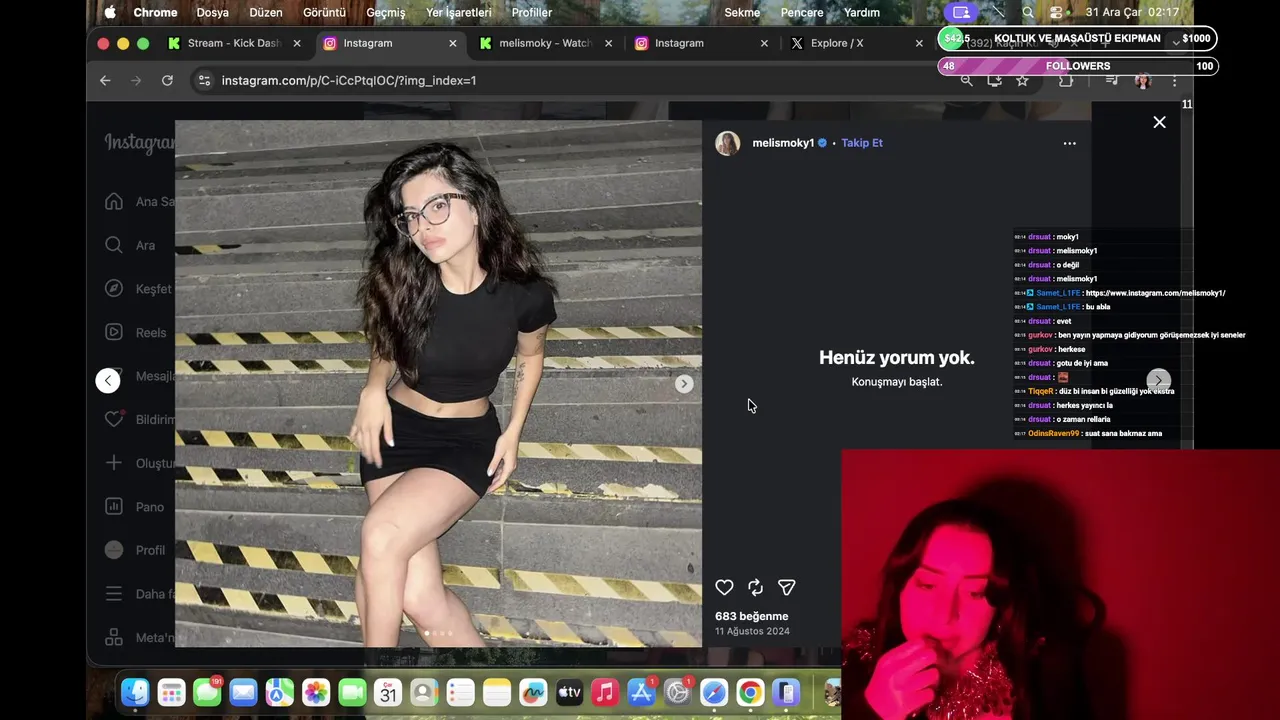Open Bildirimler notifications heart in sidebar
Screen dimensions: 1280x720
(140, 419)
